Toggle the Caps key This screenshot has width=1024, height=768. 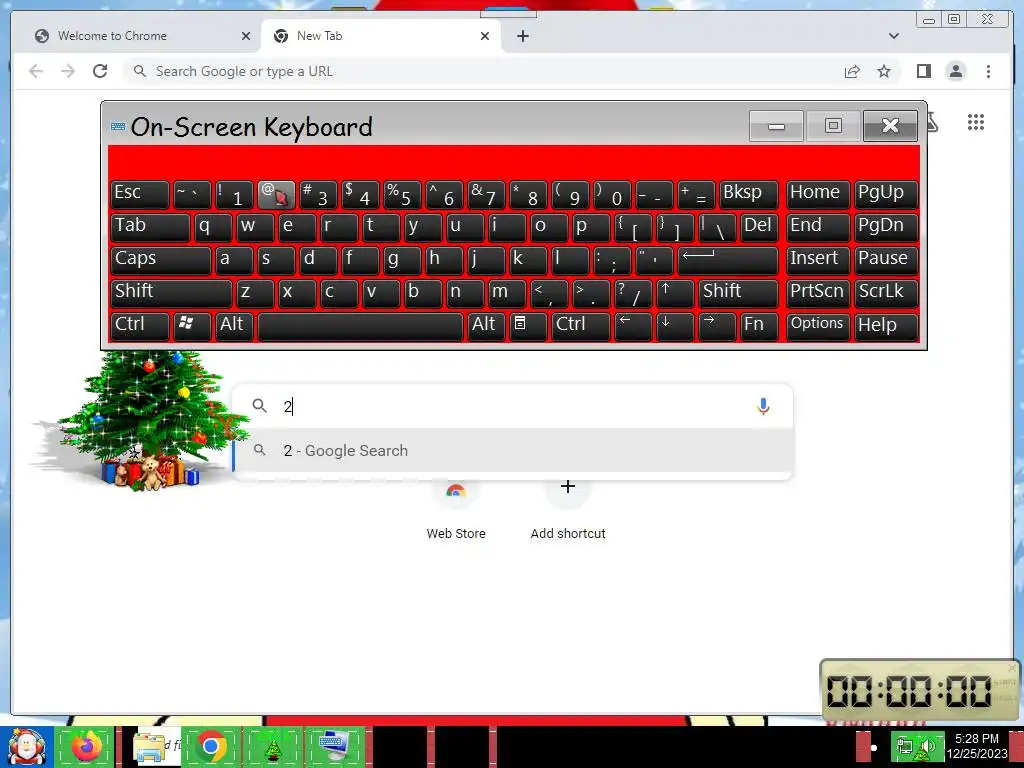coord(161,261)
